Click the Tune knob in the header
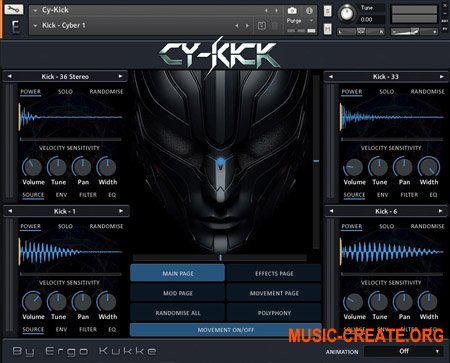The height and width of the screenshot is (363, 450). tap(347, 14)
